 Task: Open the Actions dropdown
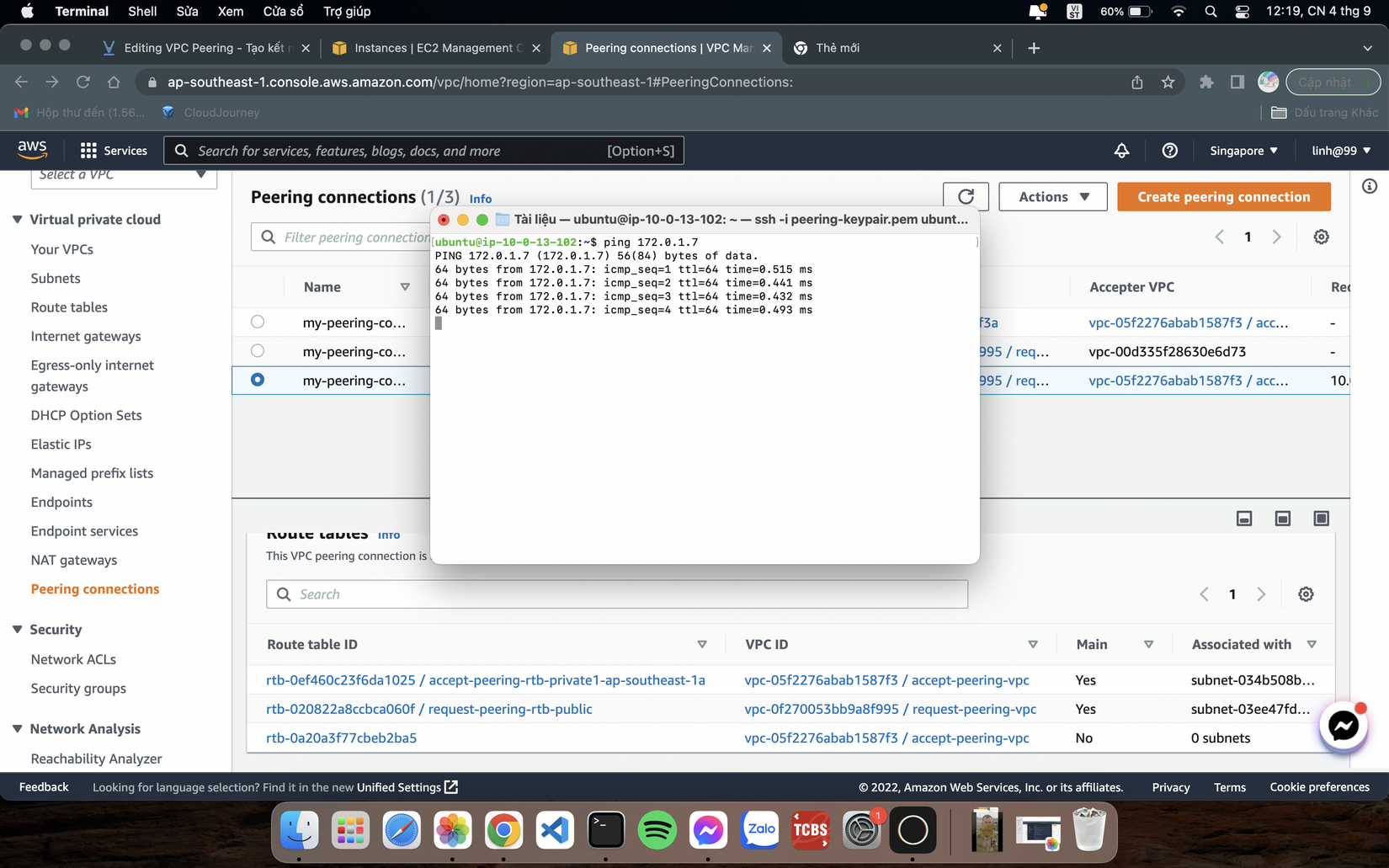pyautogui.click(x=1052, y=197)
